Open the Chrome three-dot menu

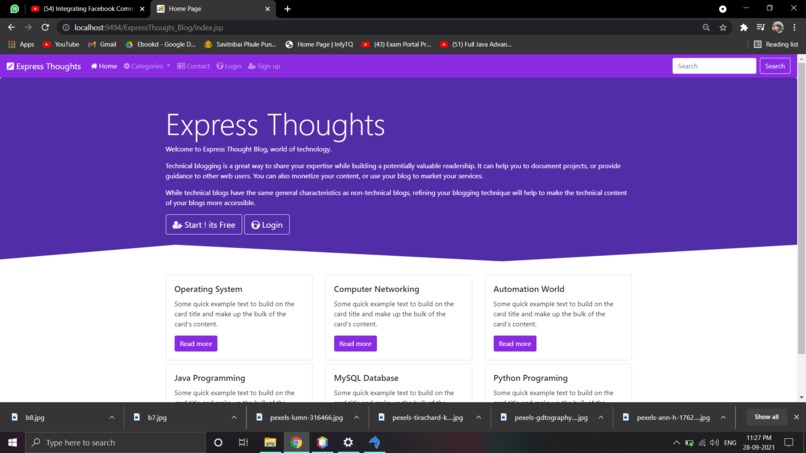(795, 27)
